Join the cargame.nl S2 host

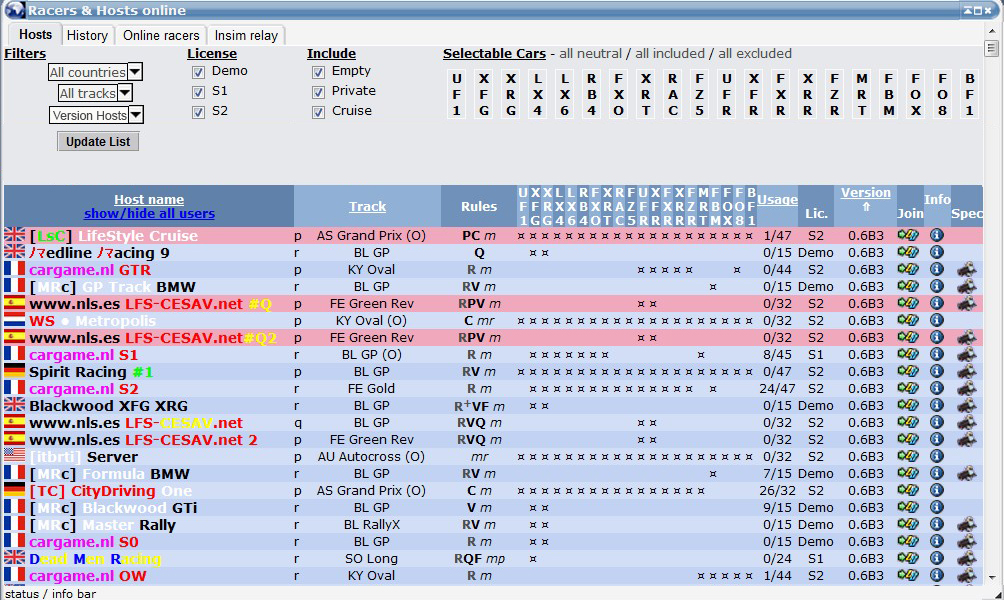908,388
